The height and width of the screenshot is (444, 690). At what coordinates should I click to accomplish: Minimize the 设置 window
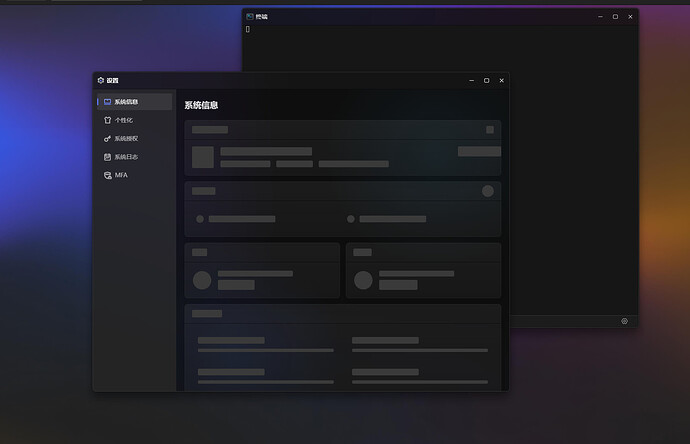tap(471, 81)
